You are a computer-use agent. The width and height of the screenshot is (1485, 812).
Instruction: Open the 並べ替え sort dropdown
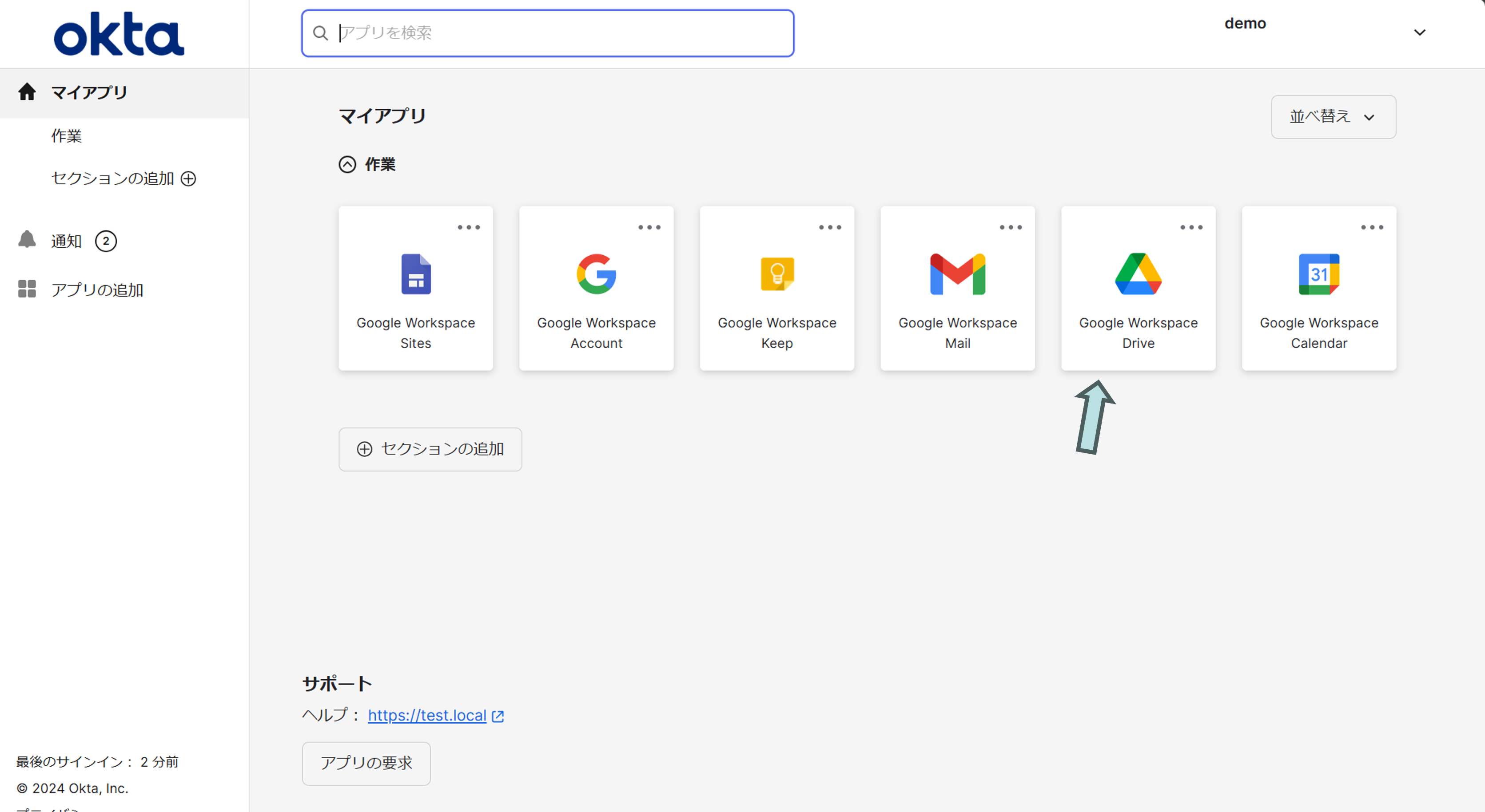(1334, 117)
